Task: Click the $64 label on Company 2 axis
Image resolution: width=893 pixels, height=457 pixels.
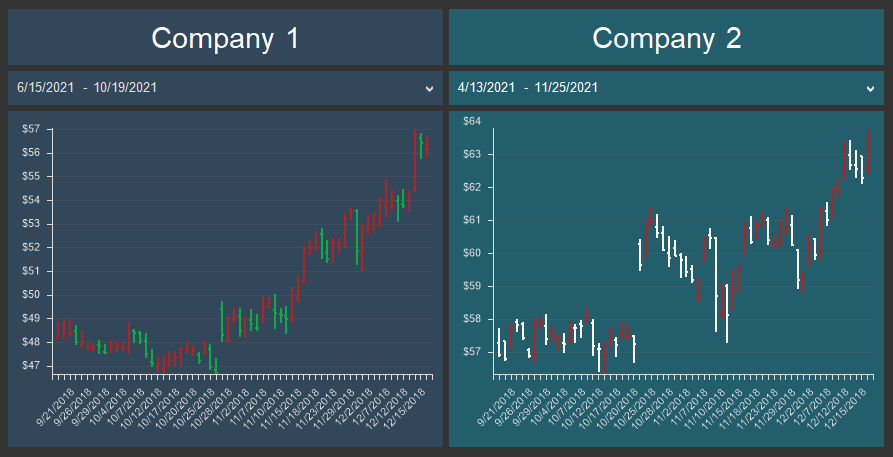Action: 472,121
